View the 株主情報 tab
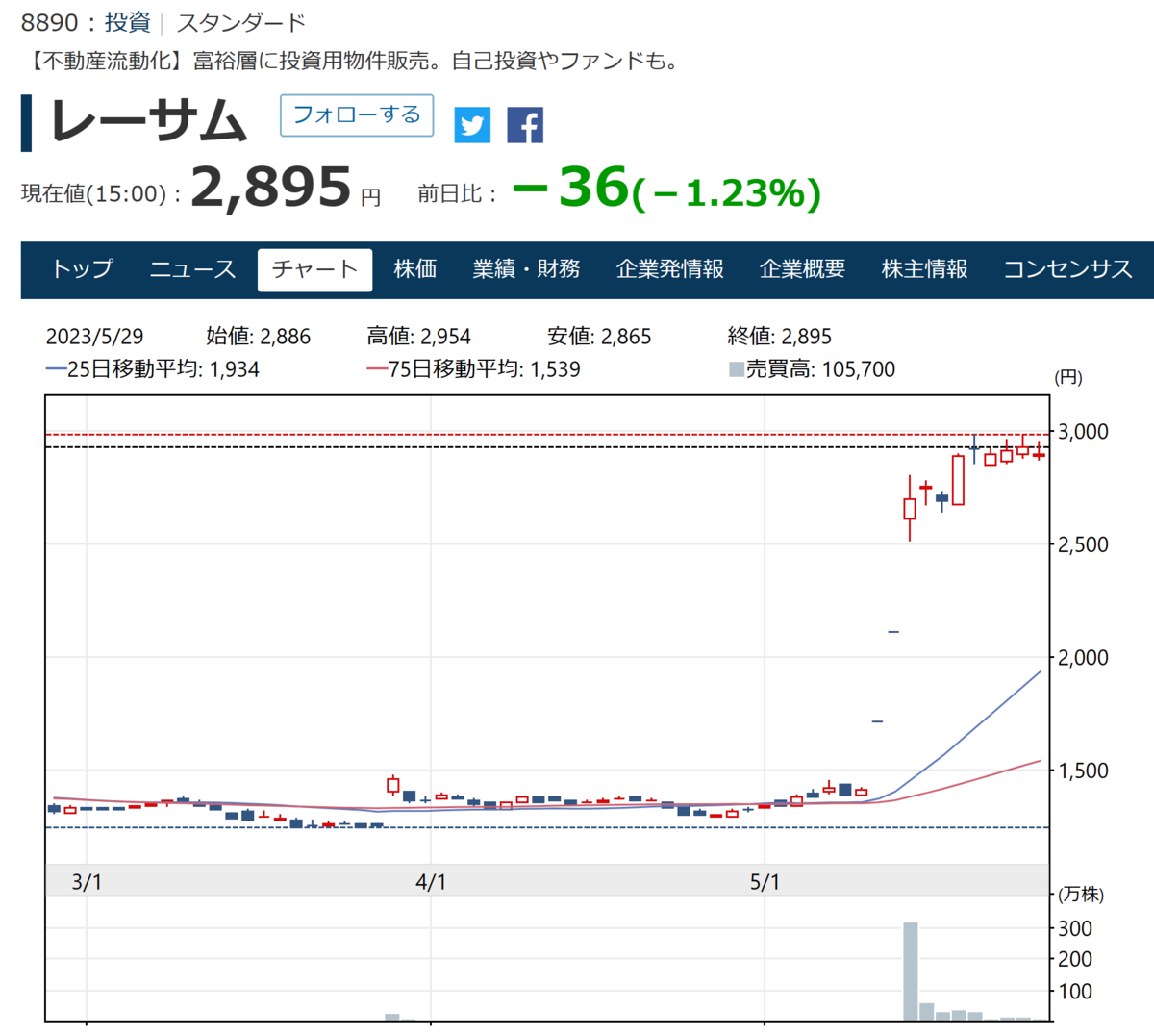The width and height of the screenshot is (1154, 1036). pyautogui.click(x=925, y=269)
